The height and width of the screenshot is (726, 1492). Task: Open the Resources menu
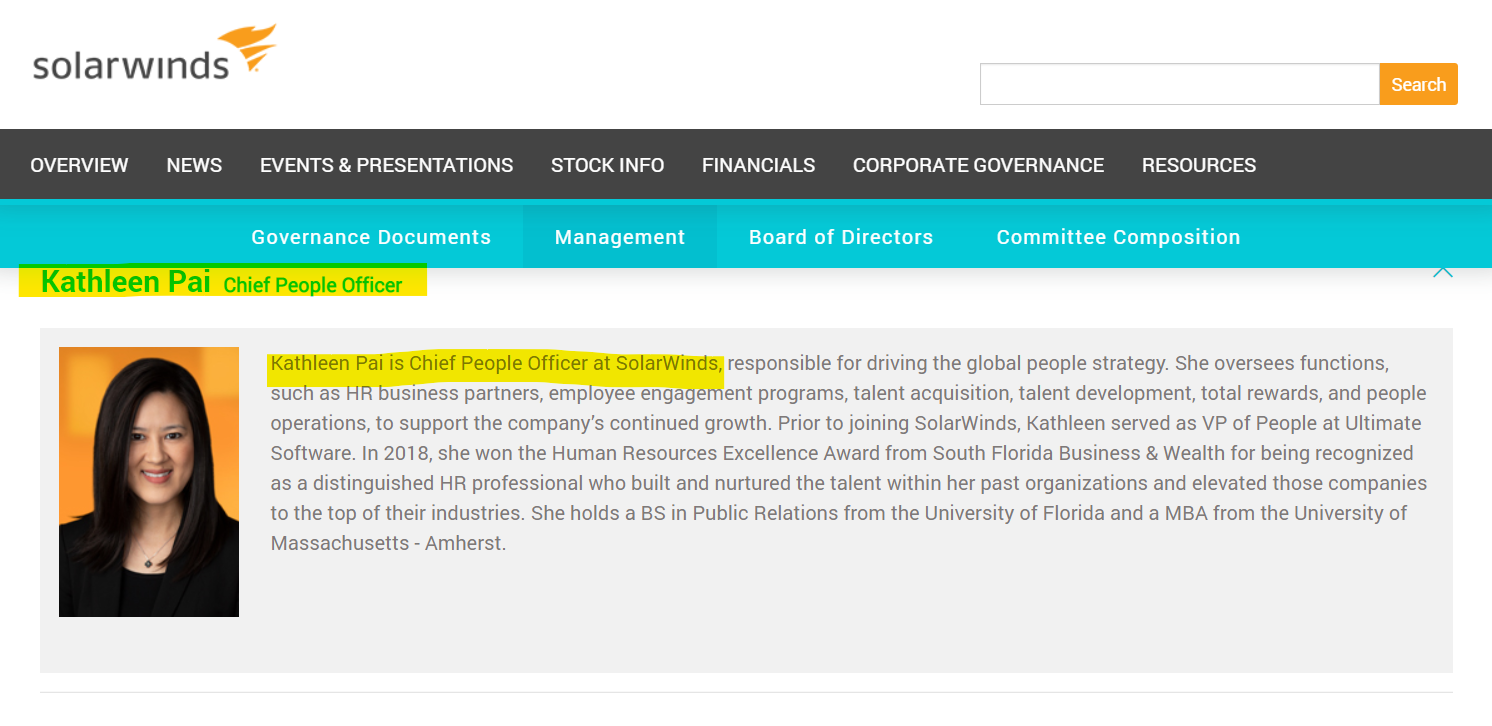(1199, 165)
